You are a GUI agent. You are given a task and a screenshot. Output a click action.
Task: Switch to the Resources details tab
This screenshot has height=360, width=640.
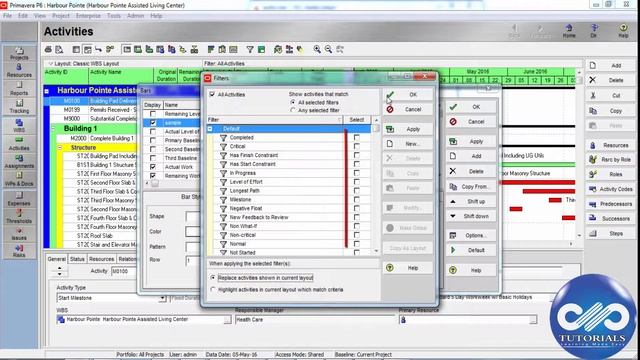(101, 259)
